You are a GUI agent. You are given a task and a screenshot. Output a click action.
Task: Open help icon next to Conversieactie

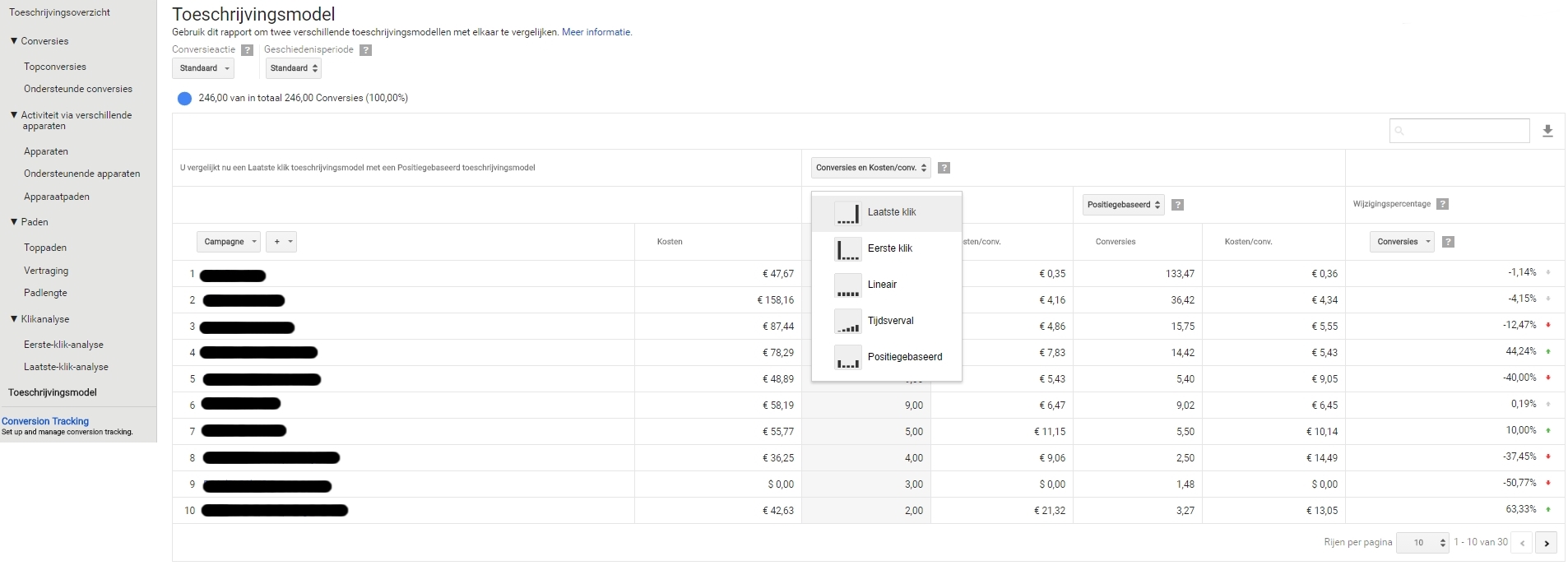[248, 50]
